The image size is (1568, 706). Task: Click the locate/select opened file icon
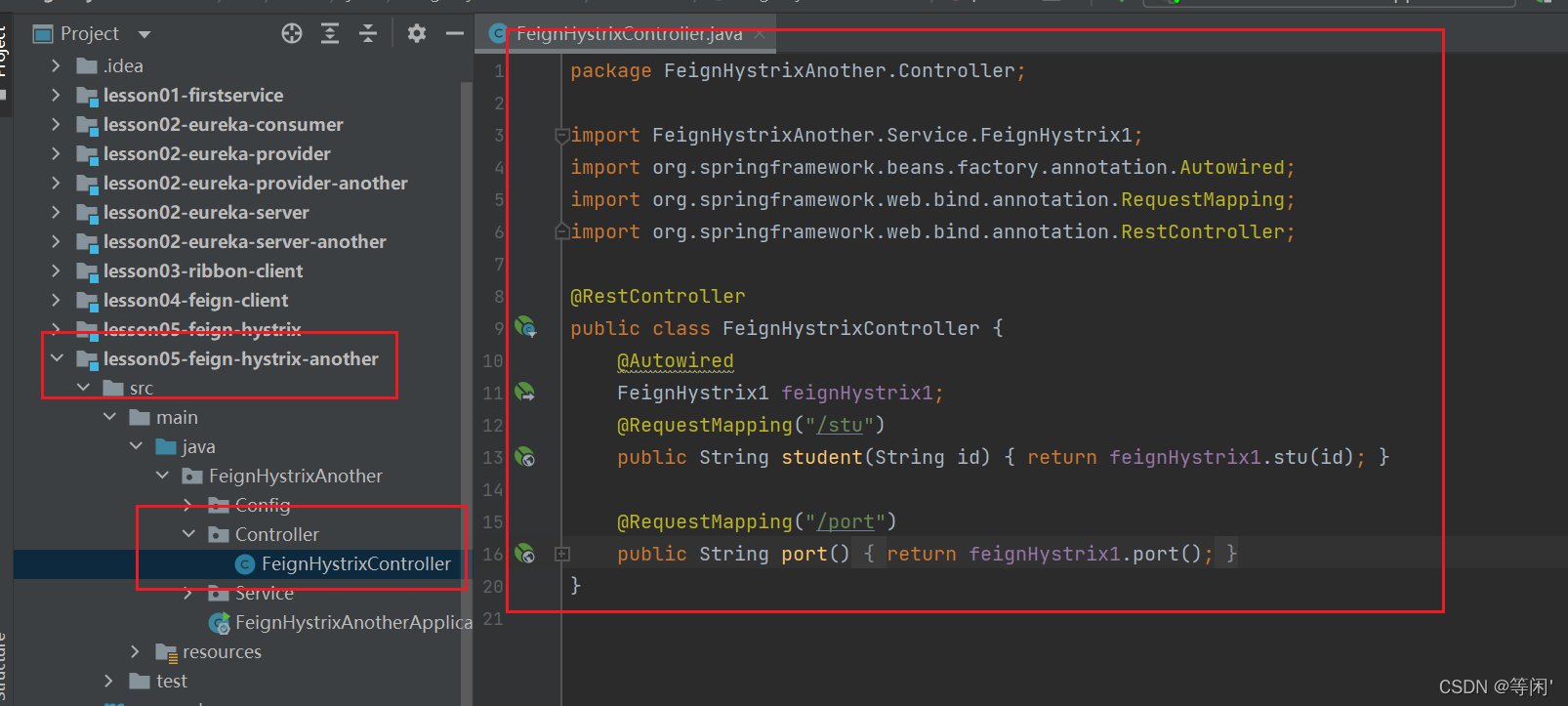pyautogui.click(x=292, y=34)
